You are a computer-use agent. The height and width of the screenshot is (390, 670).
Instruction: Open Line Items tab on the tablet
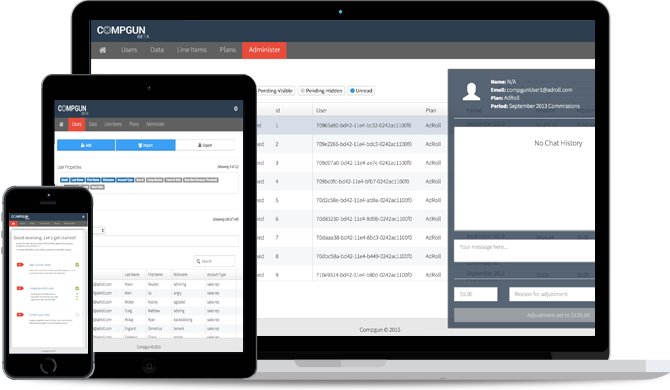113,124
